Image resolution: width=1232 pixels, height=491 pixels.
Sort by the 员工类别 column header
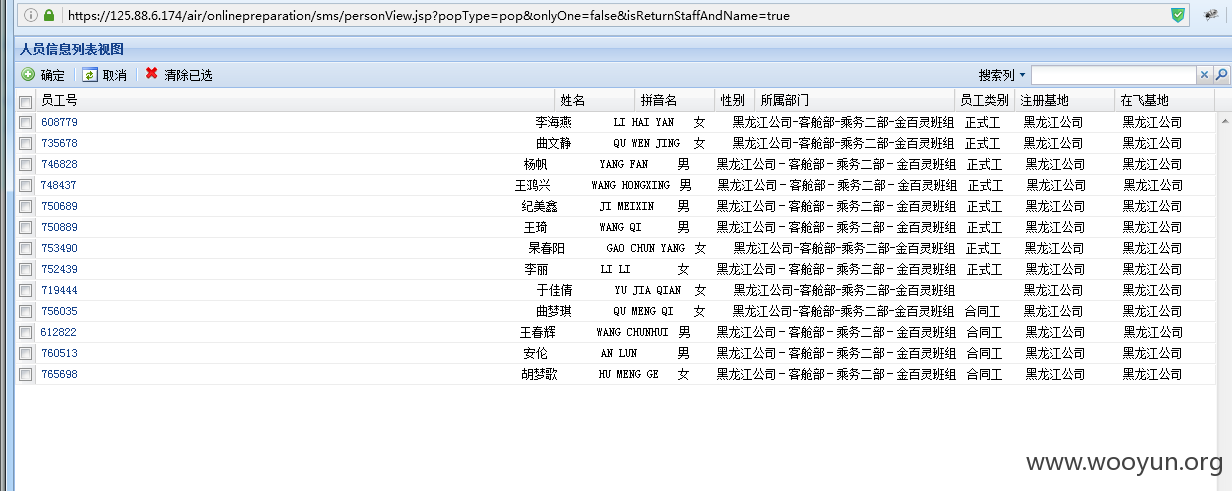point(985,100)
